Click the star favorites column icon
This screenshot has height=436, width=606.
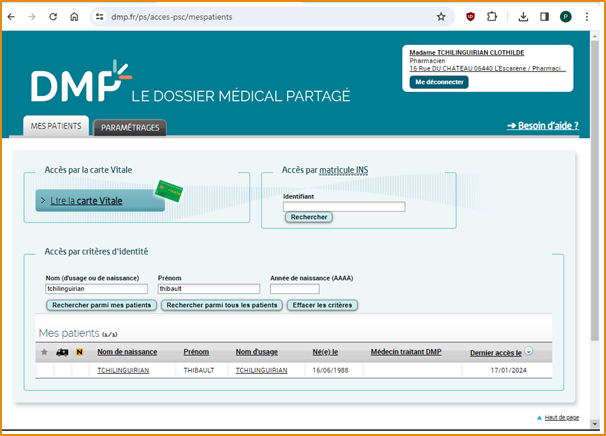click(x=43, y=352)
